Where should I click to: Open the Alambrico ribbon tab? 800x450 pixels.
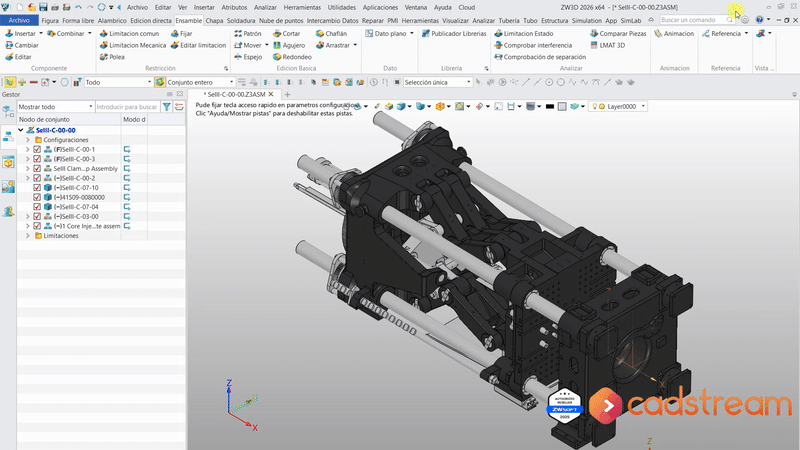112,20
